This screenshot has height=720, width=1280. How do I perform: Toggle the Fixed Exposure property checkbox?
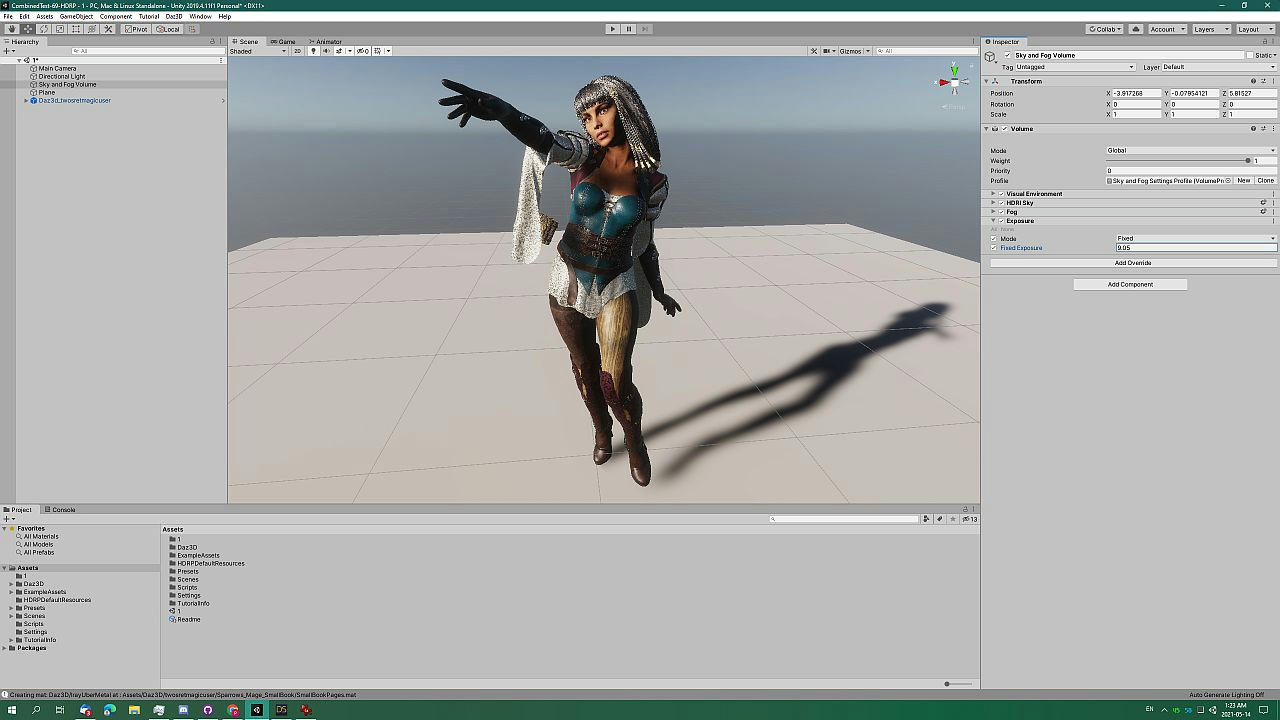click(994, 248)
